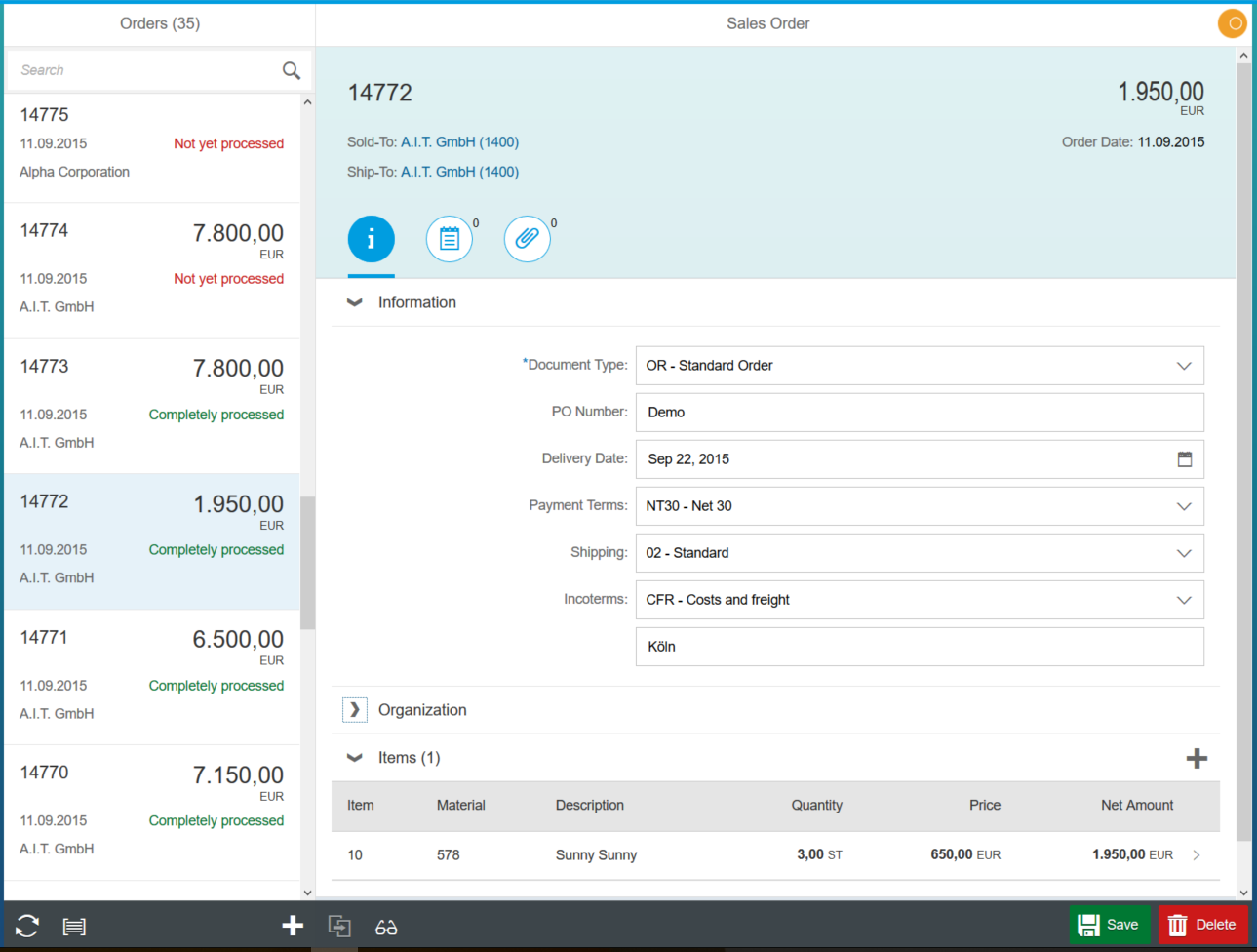The image size is (1257, 952).
Task: Collapse the Information section
Action: point(354,301)
